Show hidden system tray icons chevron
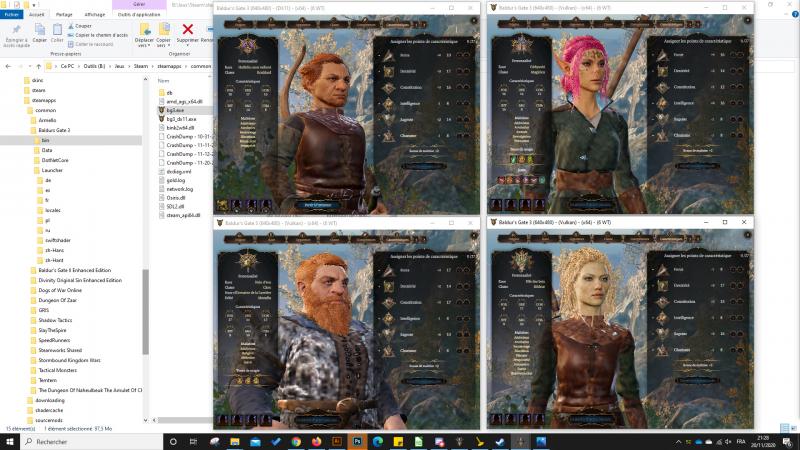The image size is (800, 450). [x=679, y=442]
